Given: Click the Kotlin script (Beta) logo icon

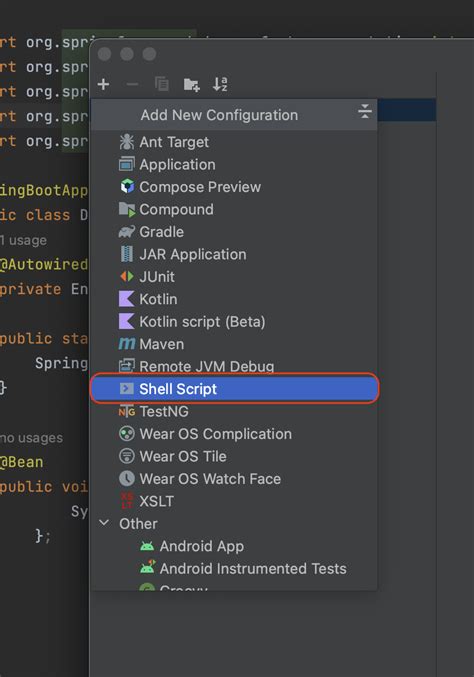Looking at the screenshot, I should 126,322.
